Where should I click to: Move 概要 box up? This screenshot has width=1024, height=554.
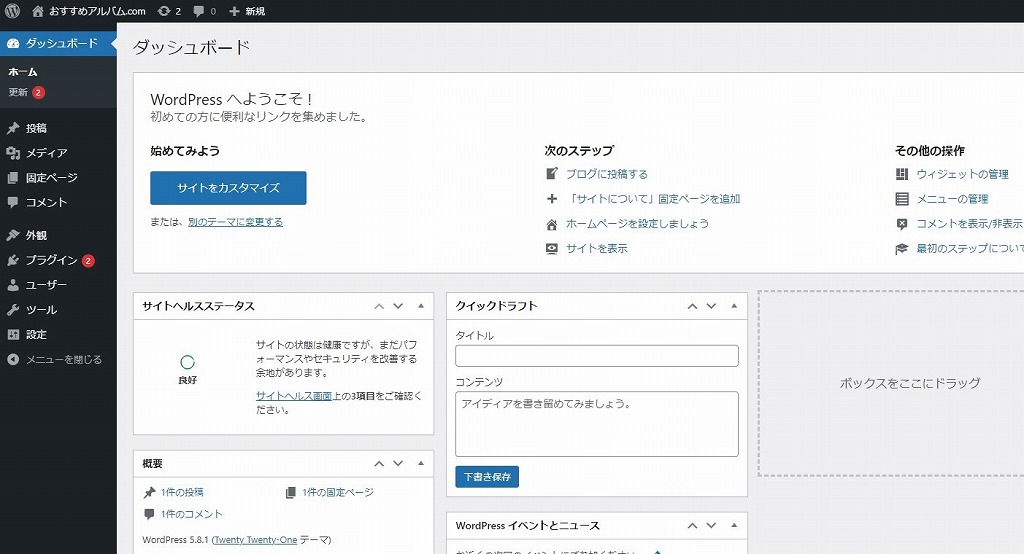coord(379,463)
